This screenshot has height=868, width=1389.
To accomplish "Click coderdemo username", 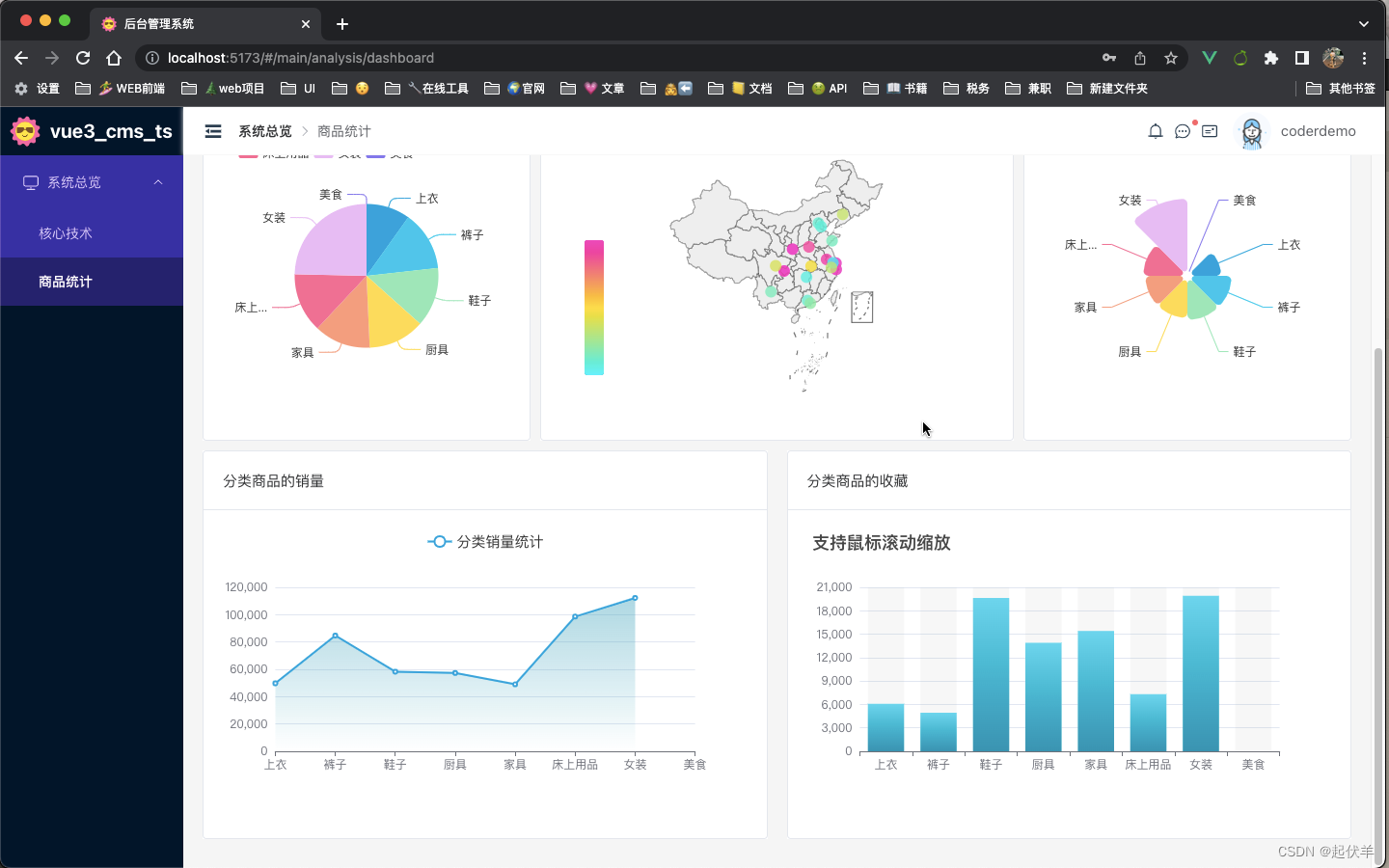I will (x=1318, y=131).
